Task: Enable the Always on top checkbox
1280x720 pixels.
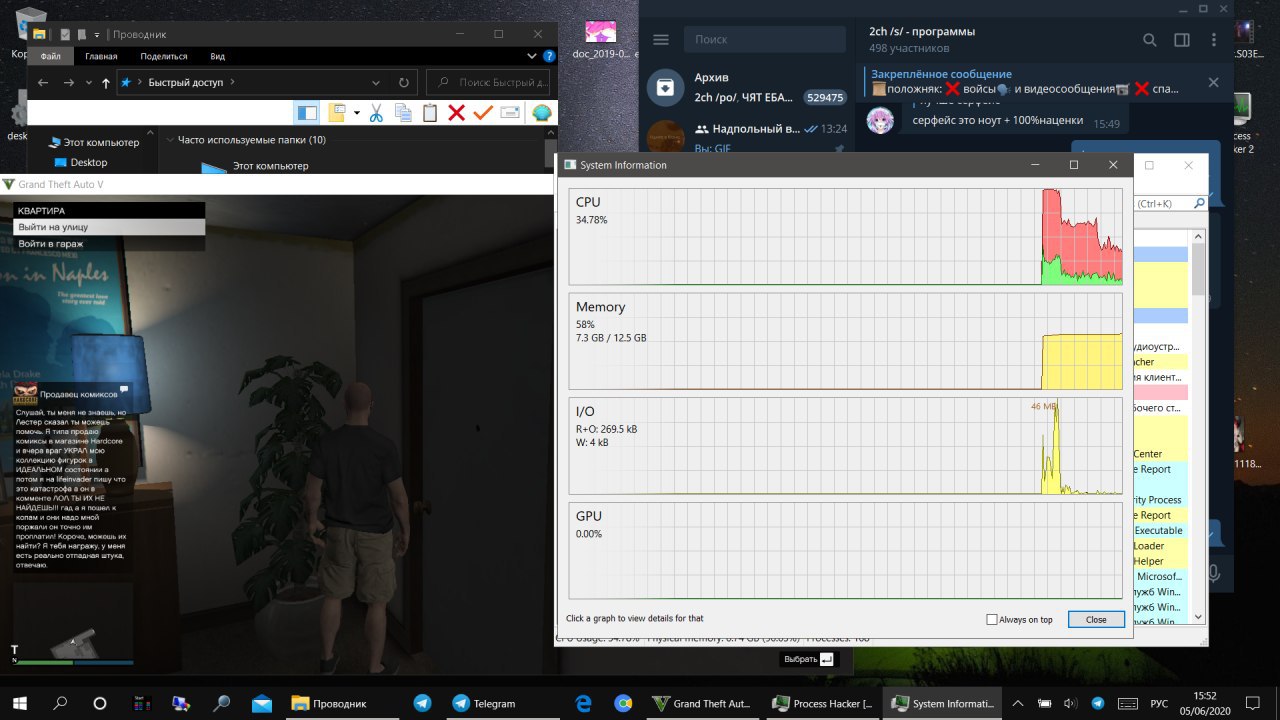Action: click(992, 620)
